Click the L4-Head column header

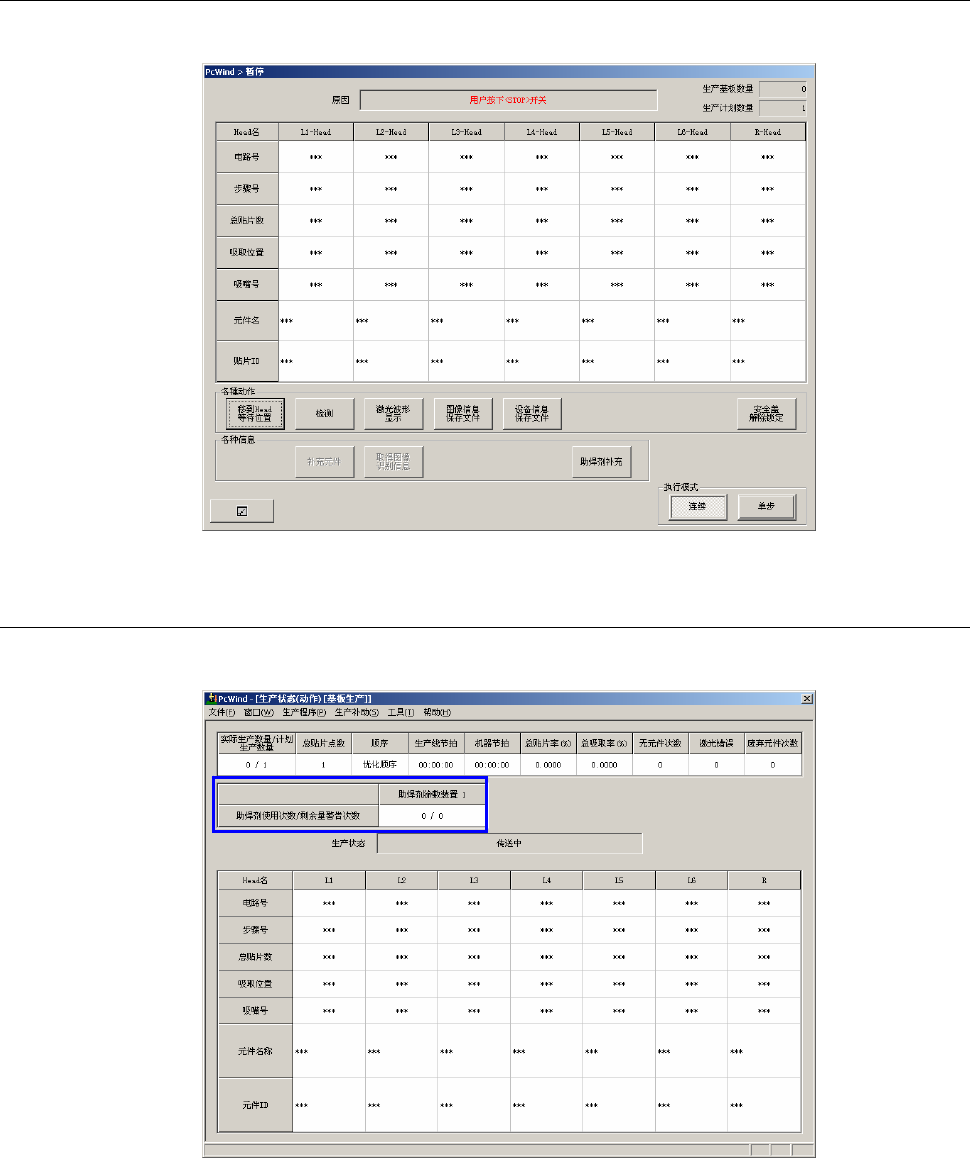point(542,132)
